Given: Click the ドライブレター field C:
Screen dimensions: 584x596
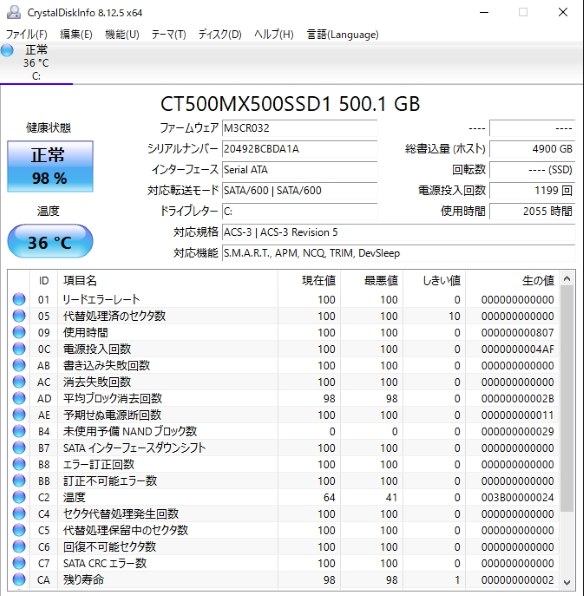Looking at the screenshot, I should point(300,211).
